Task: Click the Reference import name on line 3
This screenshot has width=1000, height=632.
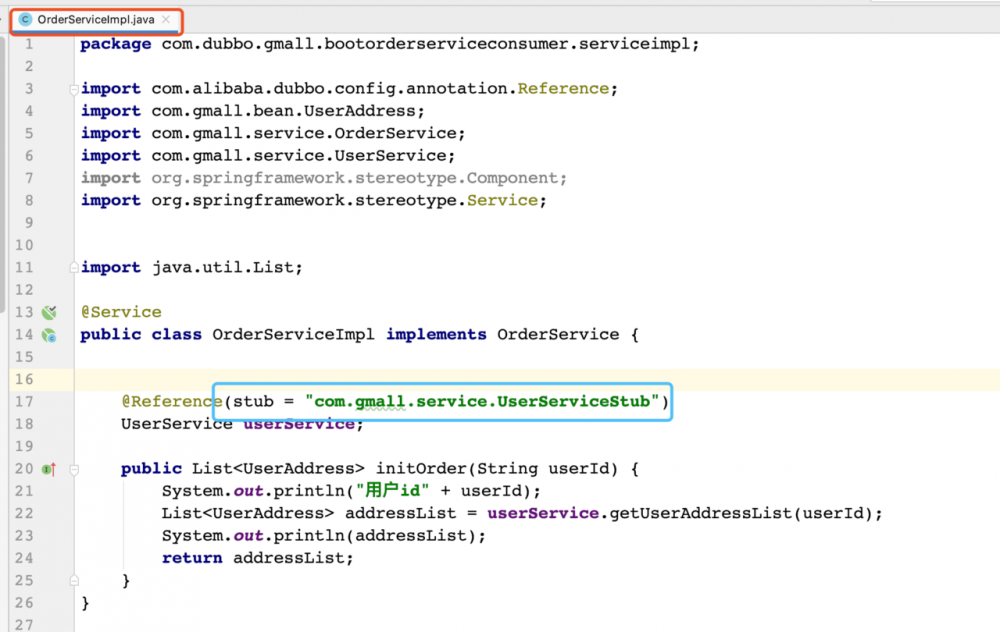Action: click(562, 89)
